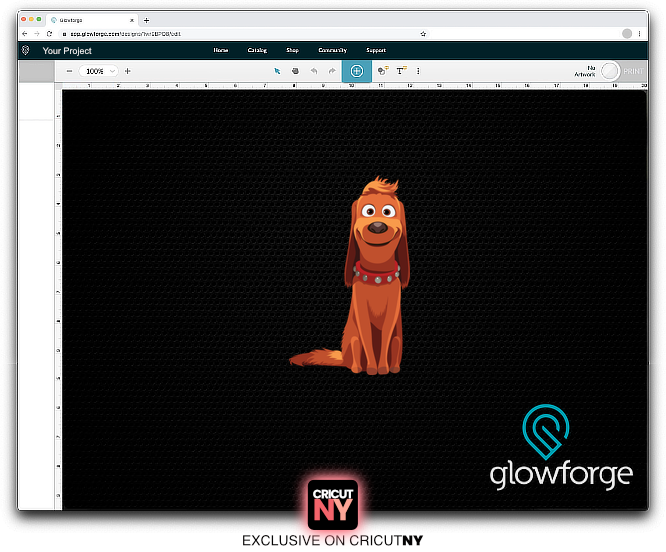The height and width of the screenshot is (552, 666).
Task: Zoom in with the plus button
Action: 127,71
